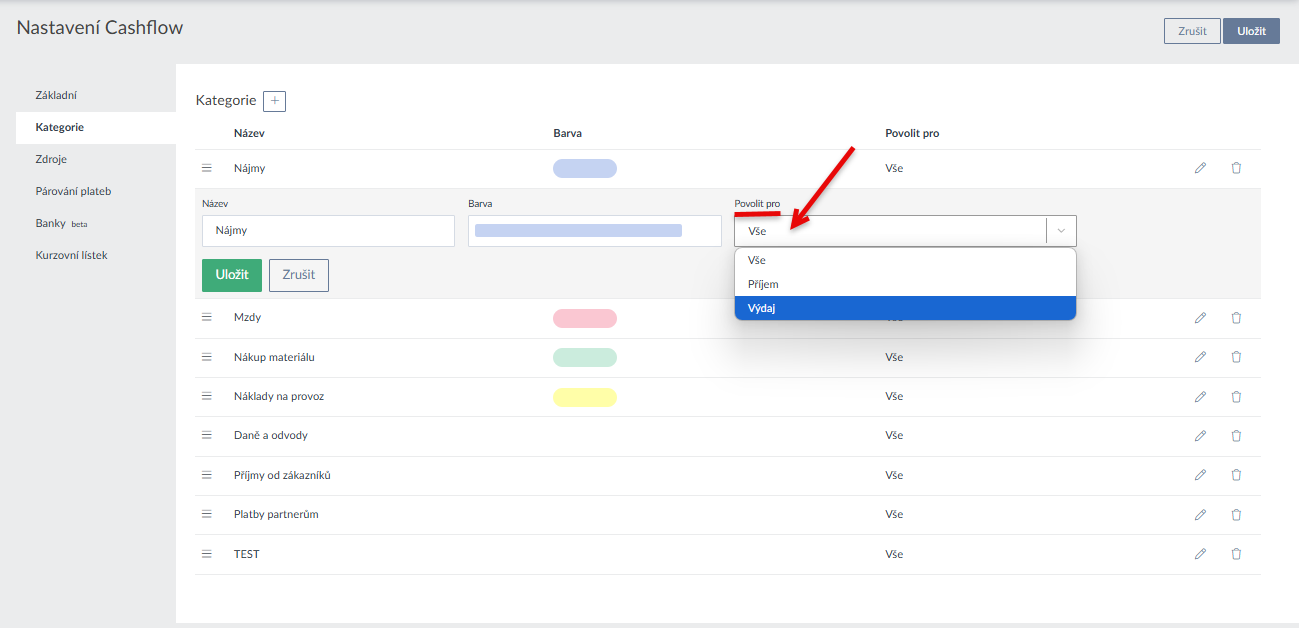Select Výdaj option in dropdown
Screen dimensions: 1299x628
(x=904, y=308)
